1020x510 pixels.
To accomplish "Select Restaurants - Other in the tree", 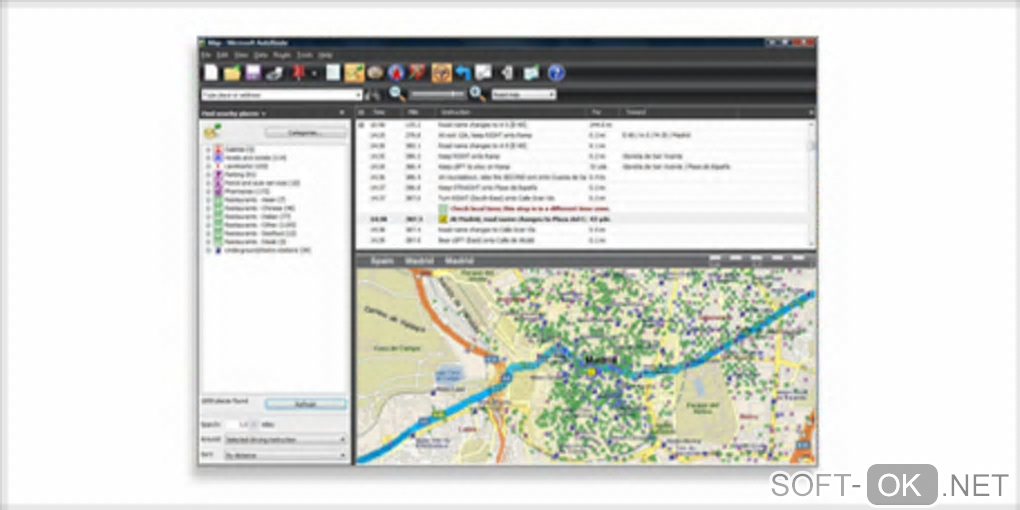I will (x=260, y=225).
